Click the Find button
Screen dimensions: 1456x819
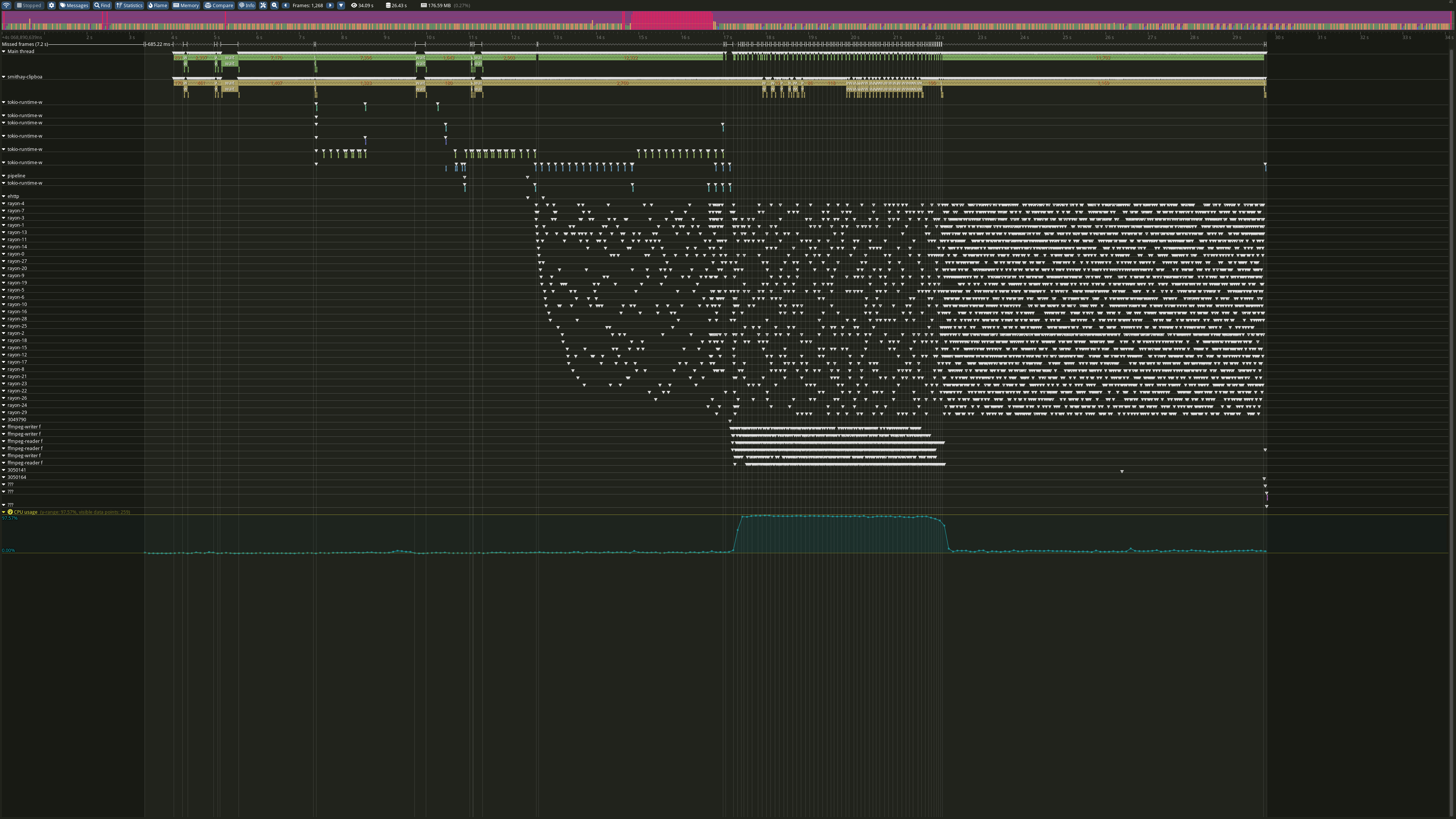102,5
